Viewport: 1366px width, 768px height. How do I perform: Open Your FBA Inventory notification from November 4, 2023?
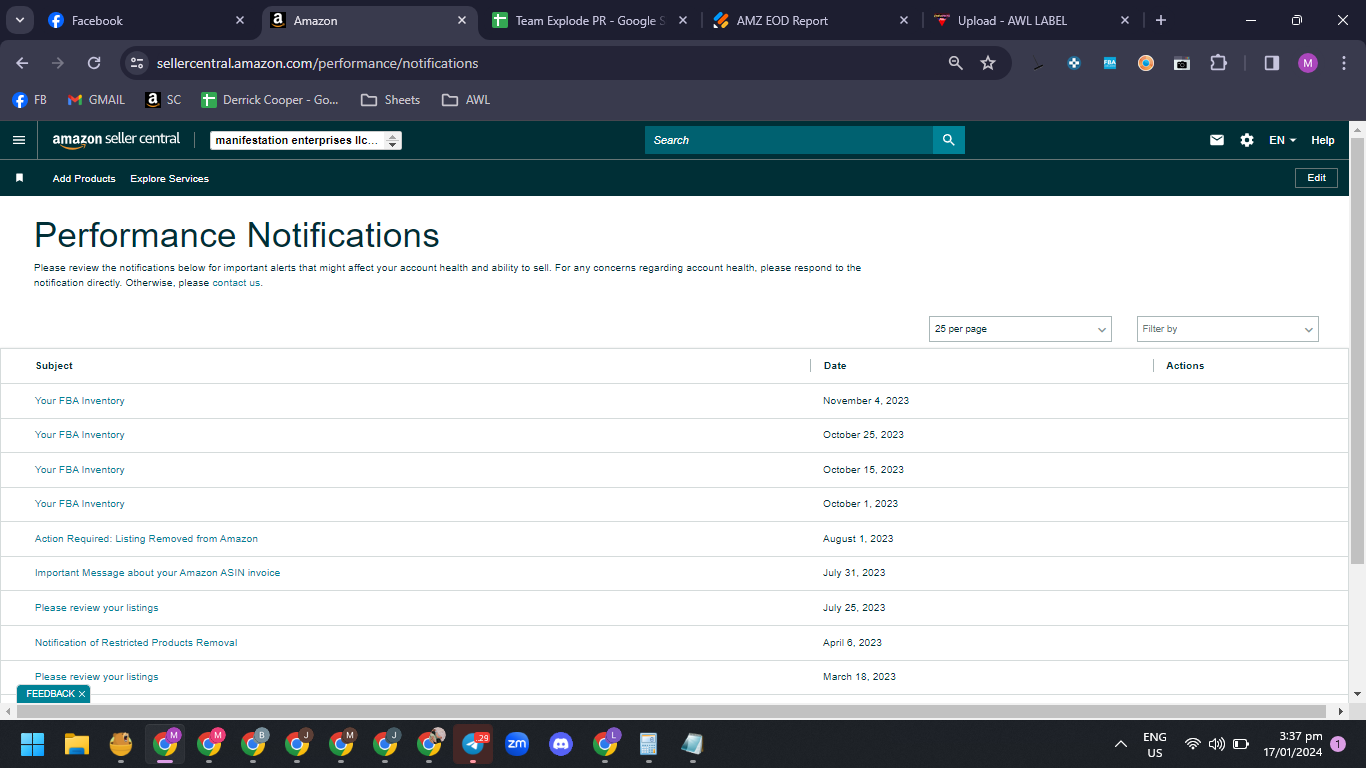click(x=80, y=401)
